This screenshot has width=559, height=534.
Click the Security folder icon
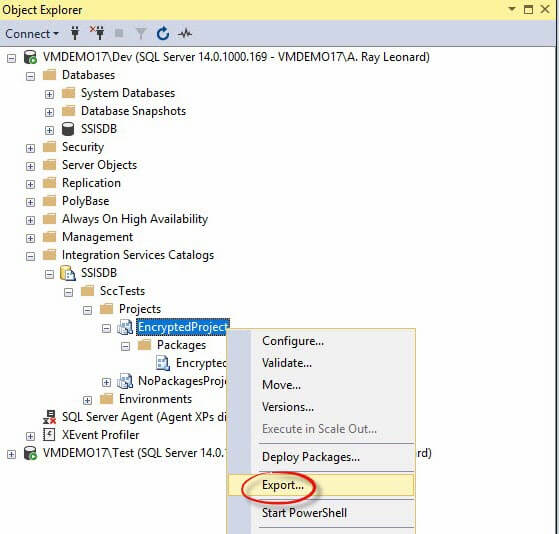[x=49, y=147]
